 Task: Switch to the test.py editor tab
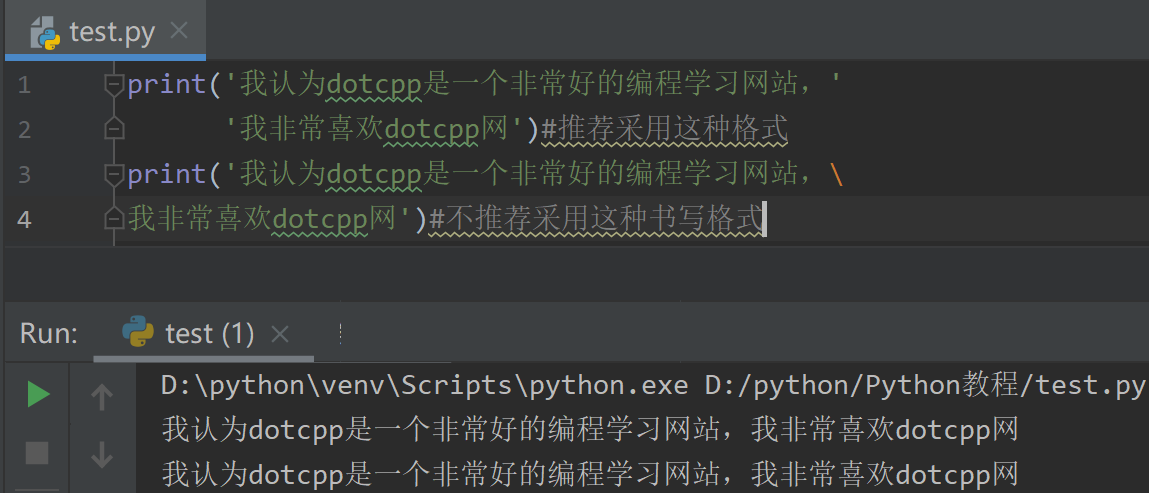coord(111,32)
